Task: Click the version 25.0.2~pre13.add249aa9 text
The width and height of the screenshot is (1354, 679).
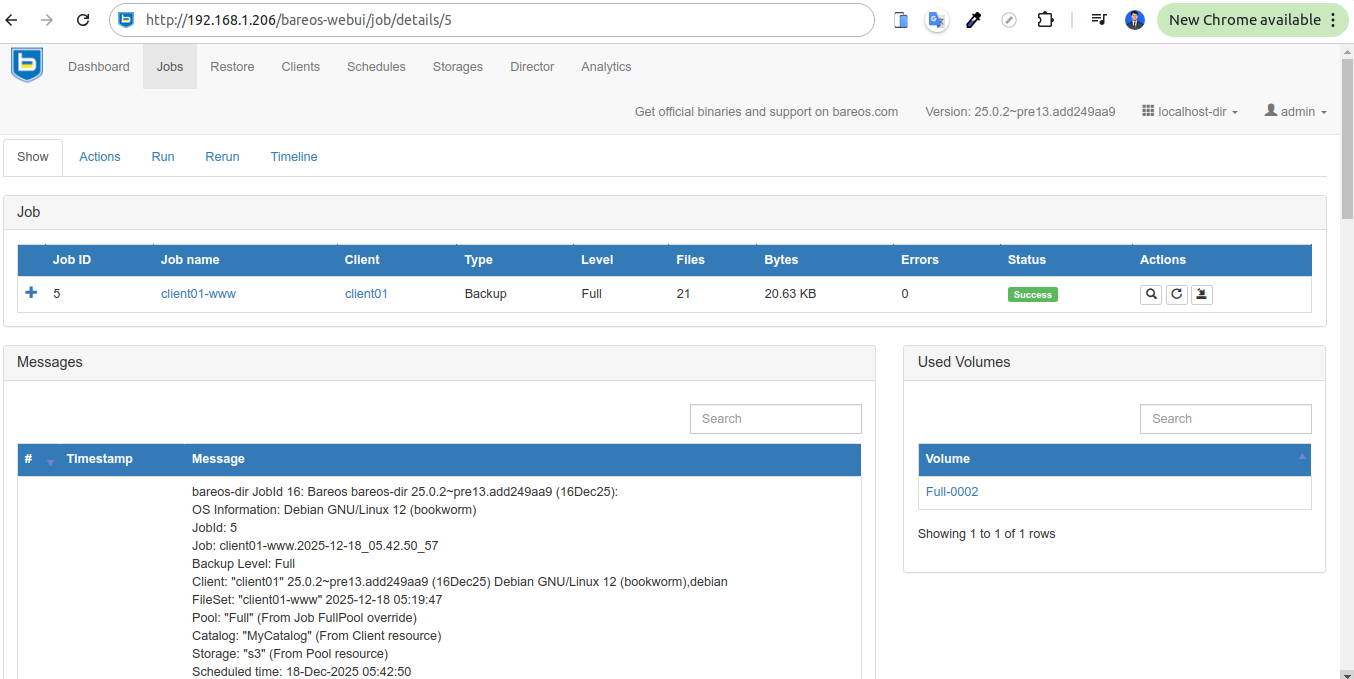Action: click(1020, 112)
